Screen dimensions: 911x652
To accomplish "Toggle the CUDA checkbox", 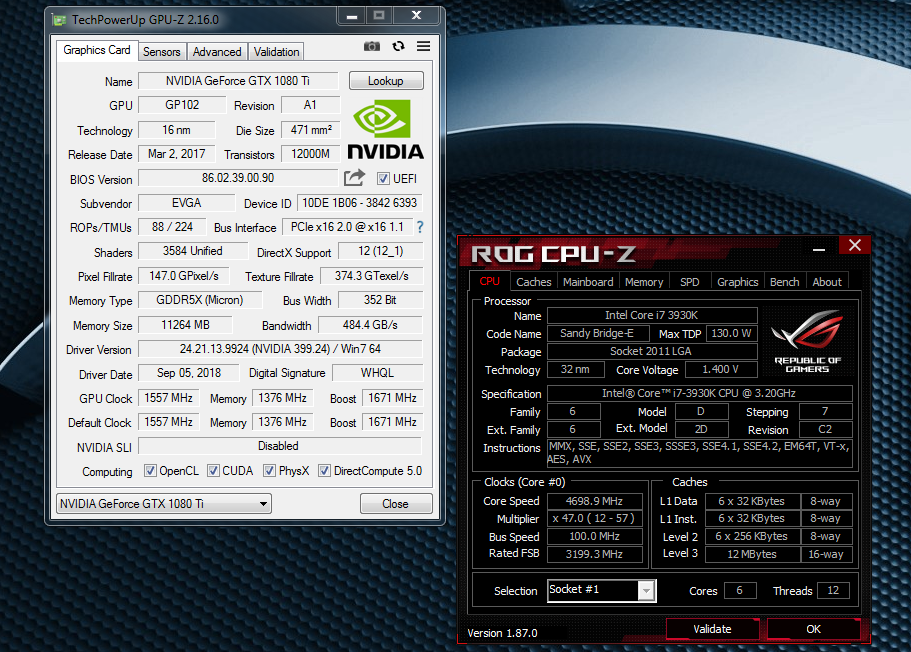I will [x=213, y=471].
